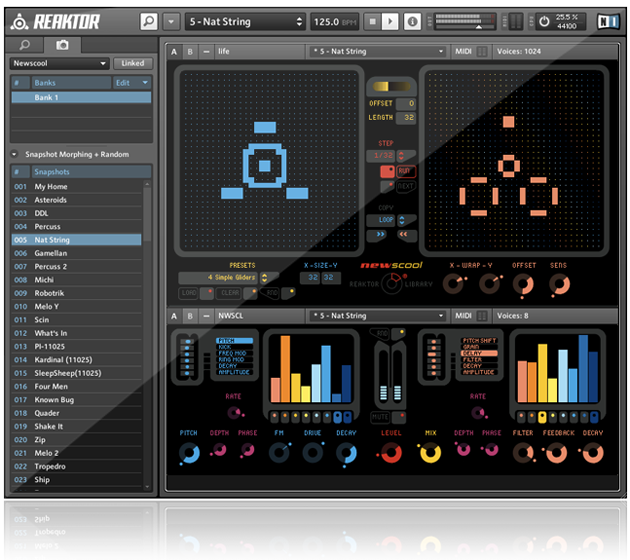Image resolution: width=630 pixels, height=560 pixels.
Task: Toggle the audio engine power button
Action: [544, 21]
